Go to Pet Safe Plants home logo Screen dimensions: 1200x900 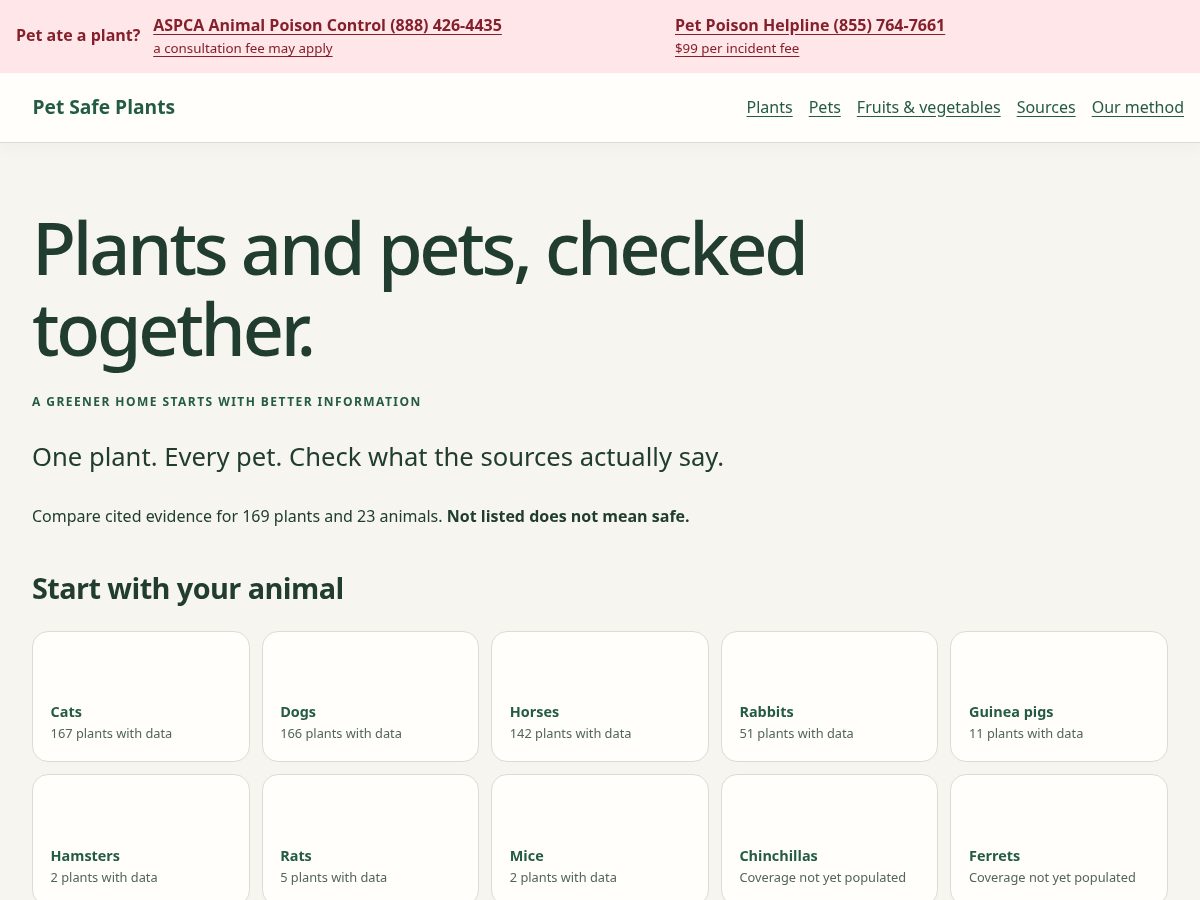(x=104, y=107)
